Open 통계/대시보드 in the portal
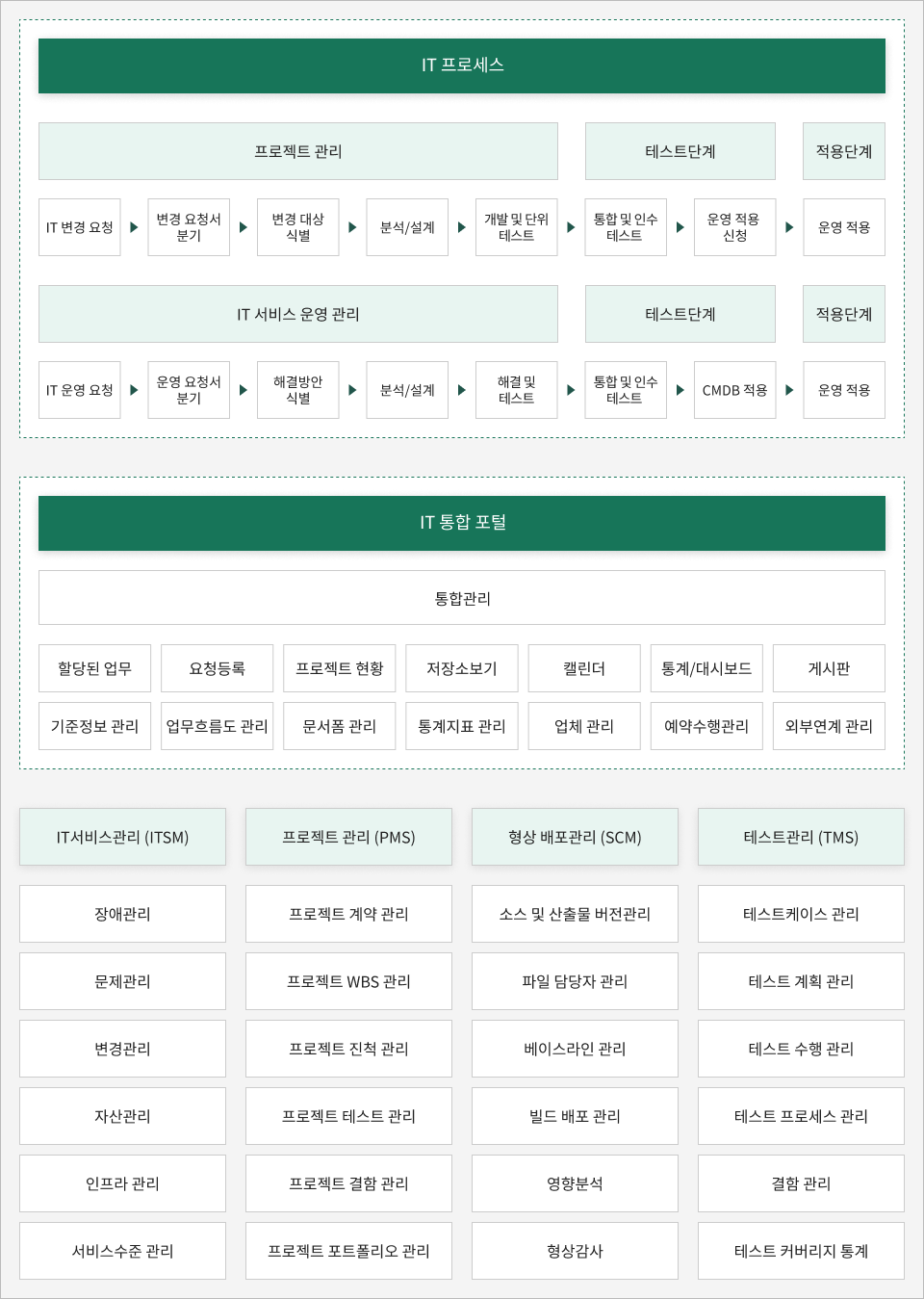 [706, 668]
